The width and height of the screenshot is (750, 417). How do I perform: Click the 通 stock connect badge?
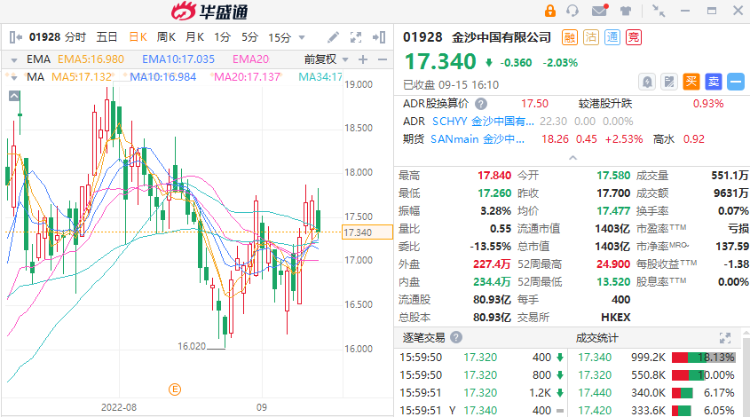[612, 37]
